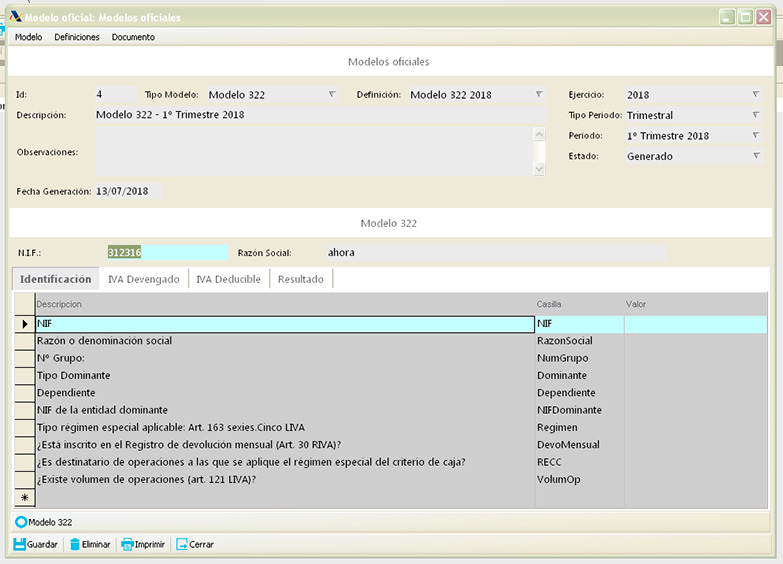Expand the Tipo Modelo dropdown
Viewport: 783px width, 564px height.
pos(332,94)
